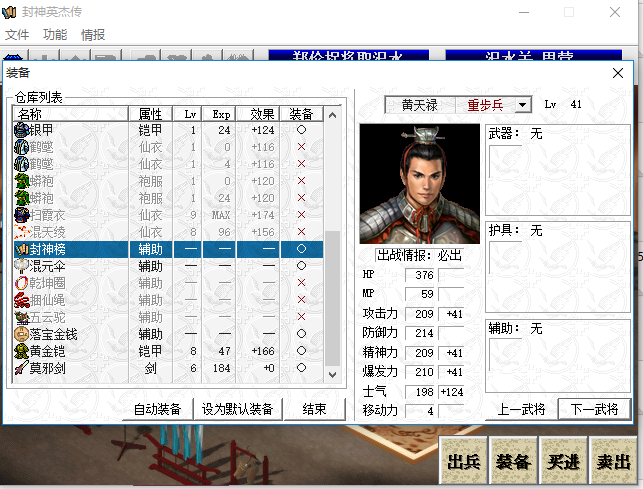This screenshot has height=489, width=643.
Task: Click the 封神榜 item icon
Action: pyautogui.click(x=22, y=249)
